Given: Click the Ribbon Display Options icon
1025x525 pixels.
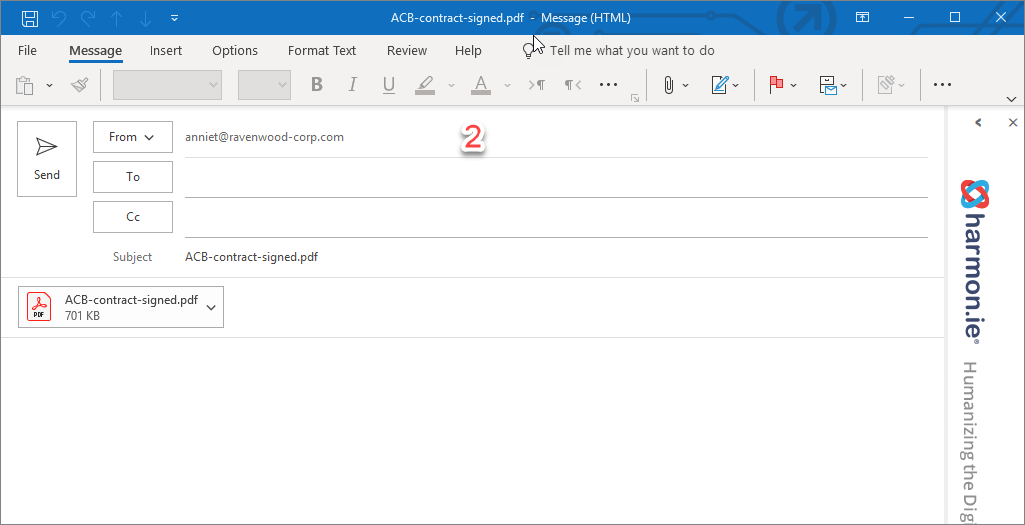Looking at the screenshot, I should pyautogui.click(x=863, y=18).
